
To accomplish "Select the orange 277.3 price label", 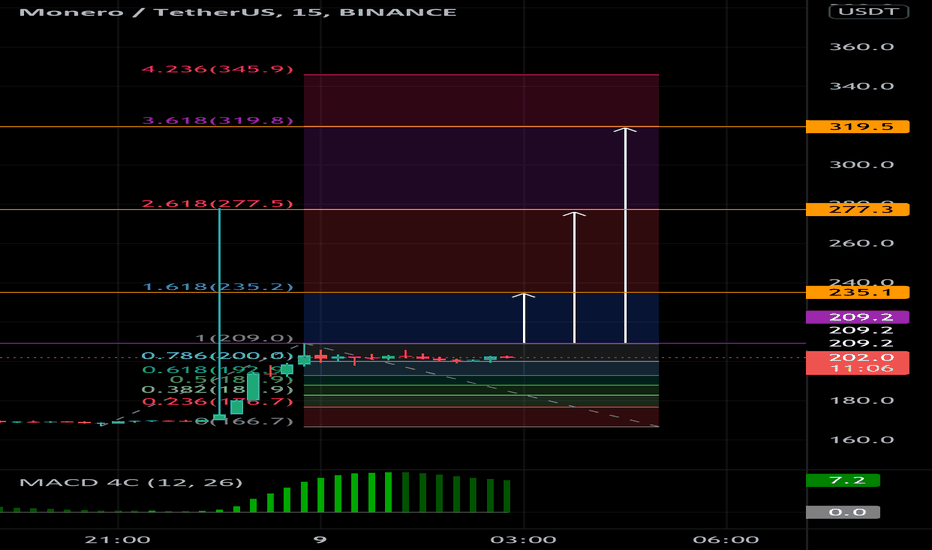I will pyautogui.click(x=858, y=209).
